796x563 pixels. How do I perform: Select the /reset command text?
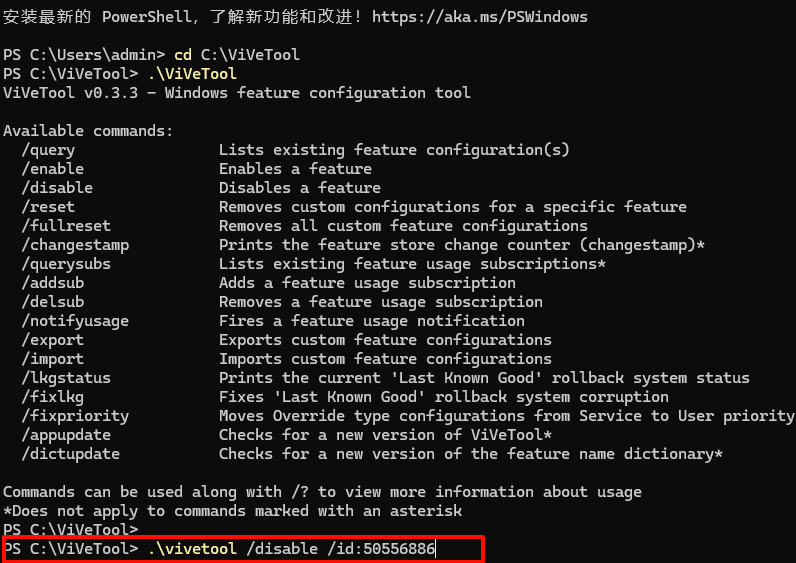click(48, 207)
